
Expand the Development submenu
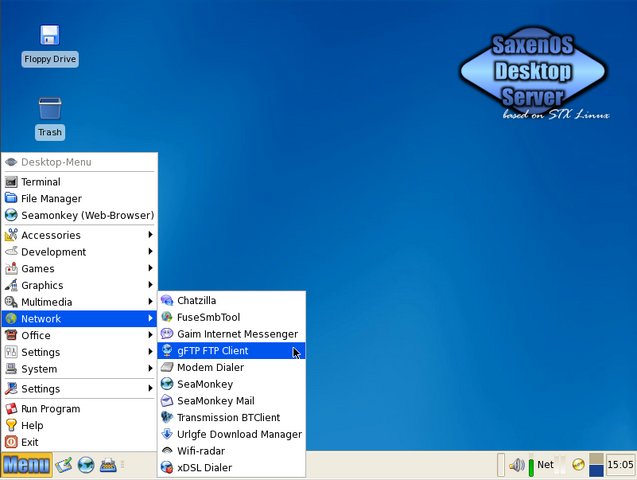click(79, 252)
